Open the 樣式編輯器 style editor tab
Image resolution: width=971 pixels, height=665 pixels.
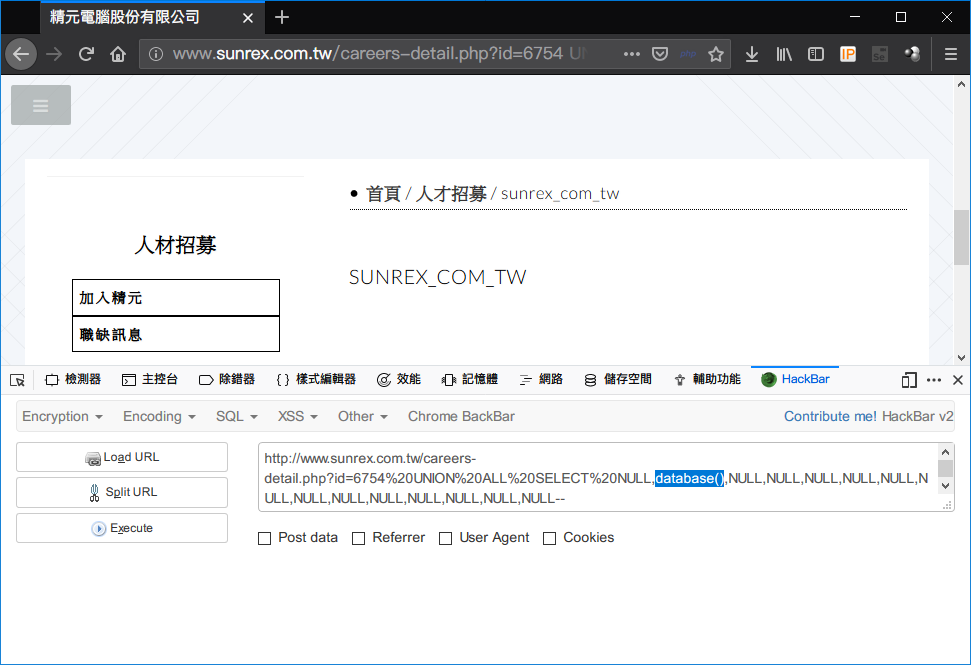click(316, 380)
